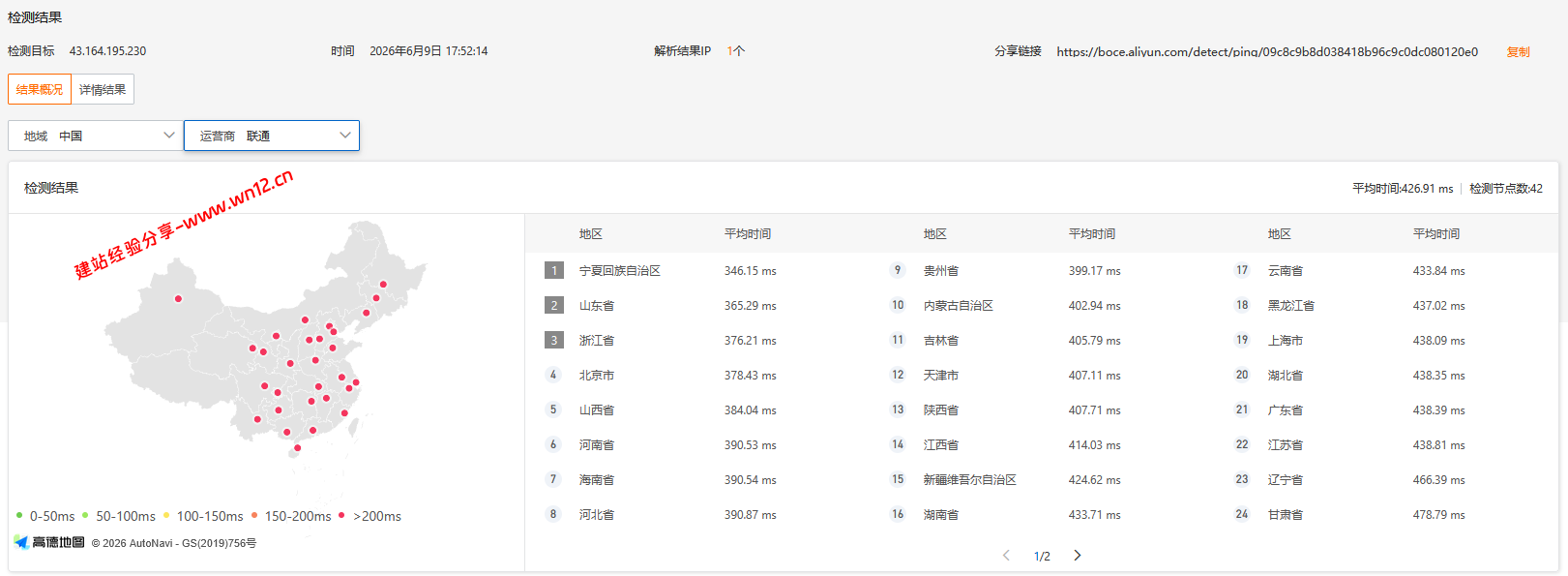1568x576 pixels.
Task: Select the 广东省 region cell
Action: click(x=1286, y=410)
